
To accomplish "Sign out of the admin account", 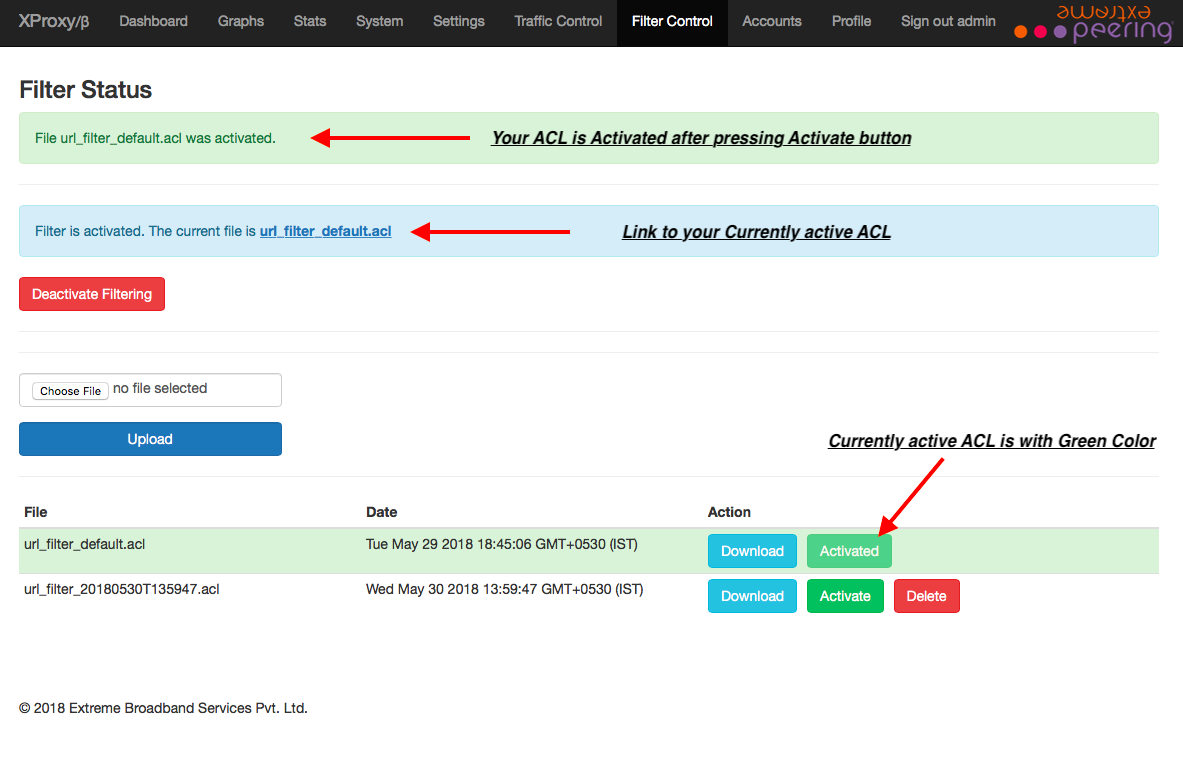I will 947,21.
